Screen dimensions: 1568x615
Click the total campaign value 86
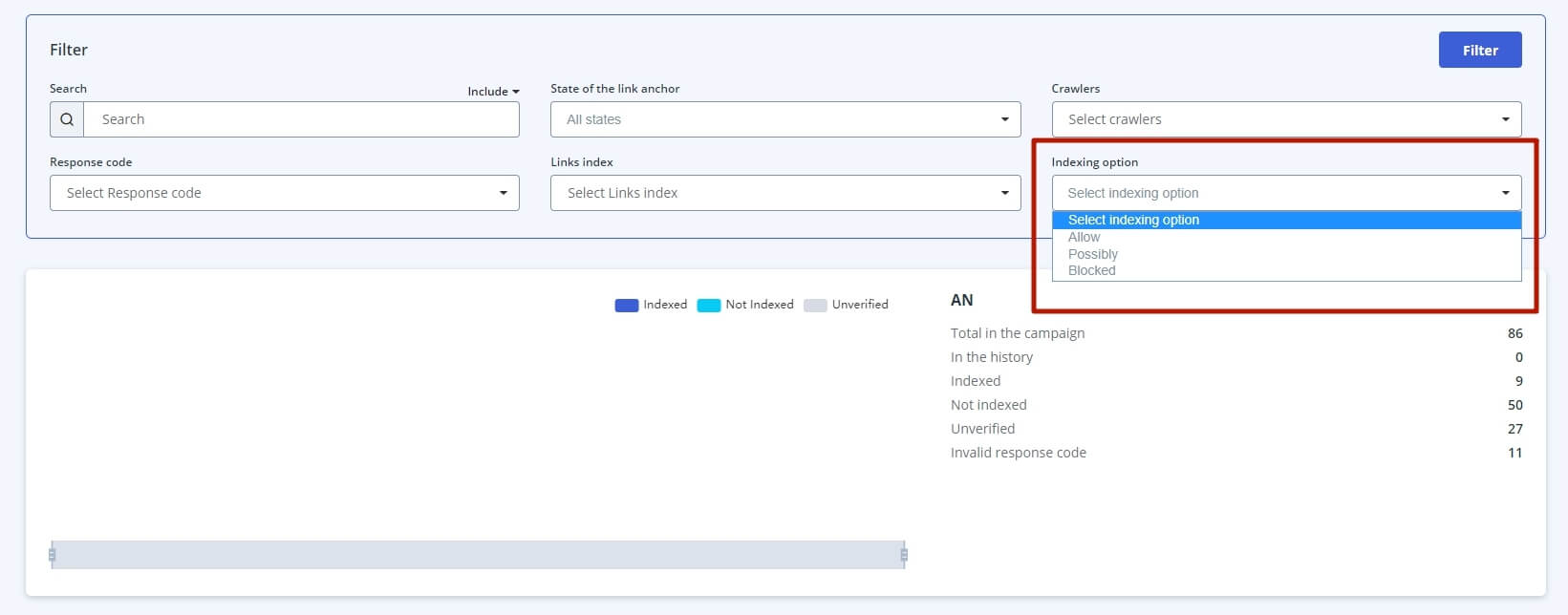click(x=1514, y=333)
